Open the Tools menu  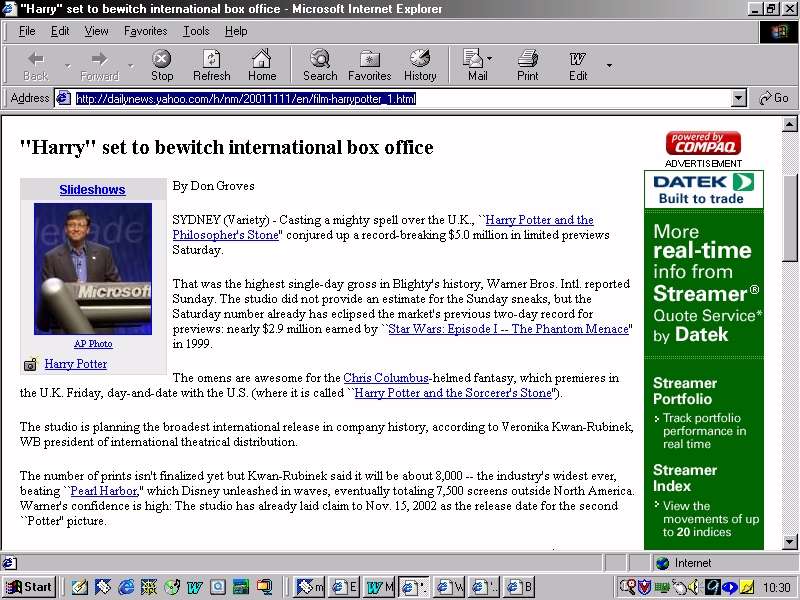tap(196, 31)
